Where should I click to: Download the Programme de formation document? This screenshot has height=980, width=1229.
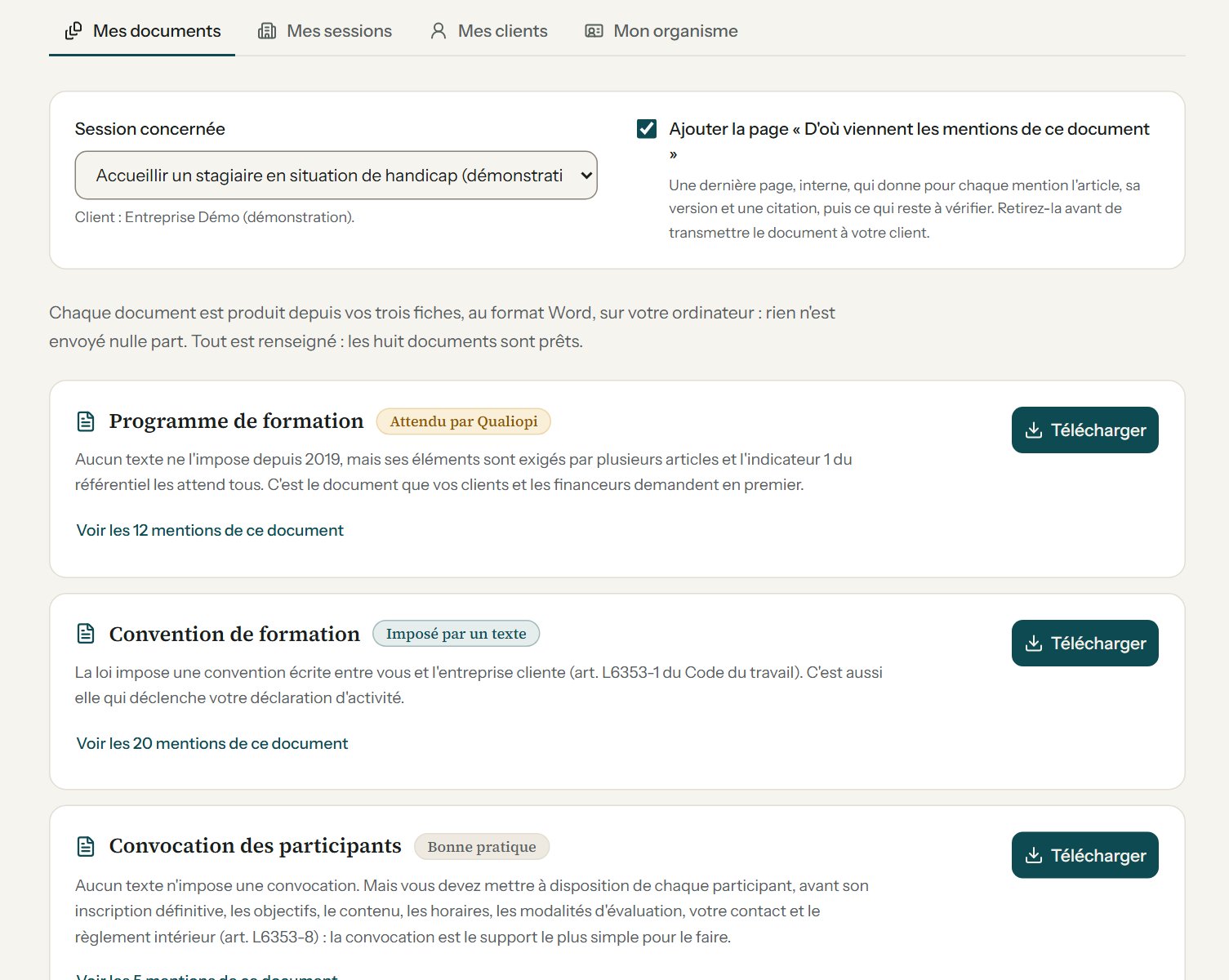click(1085, 430)
